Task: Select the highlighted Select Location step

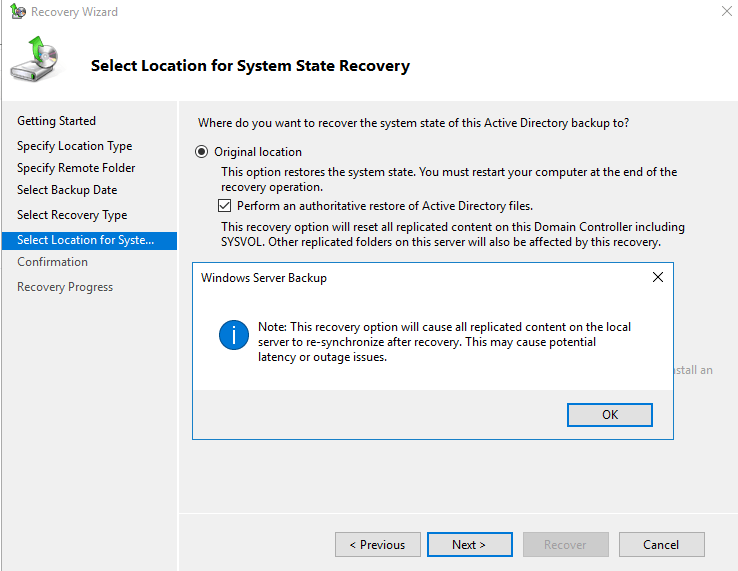Action: click(x=86, y=240)
